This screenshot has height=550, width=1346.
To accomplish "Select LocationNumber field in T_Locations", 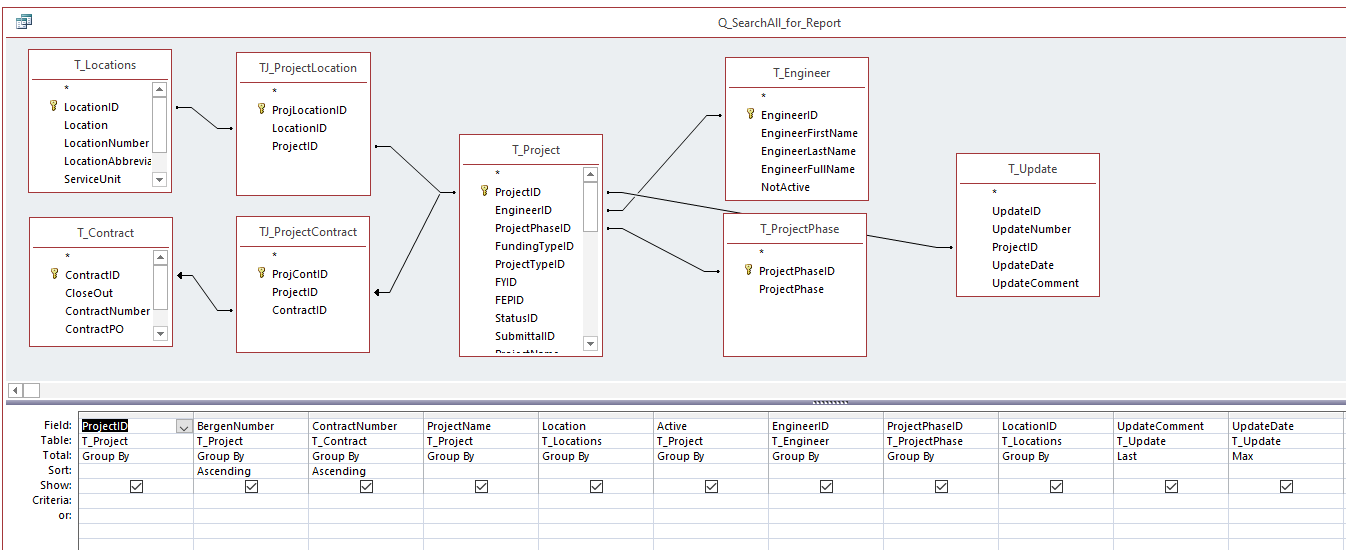I will pos(106,143).
